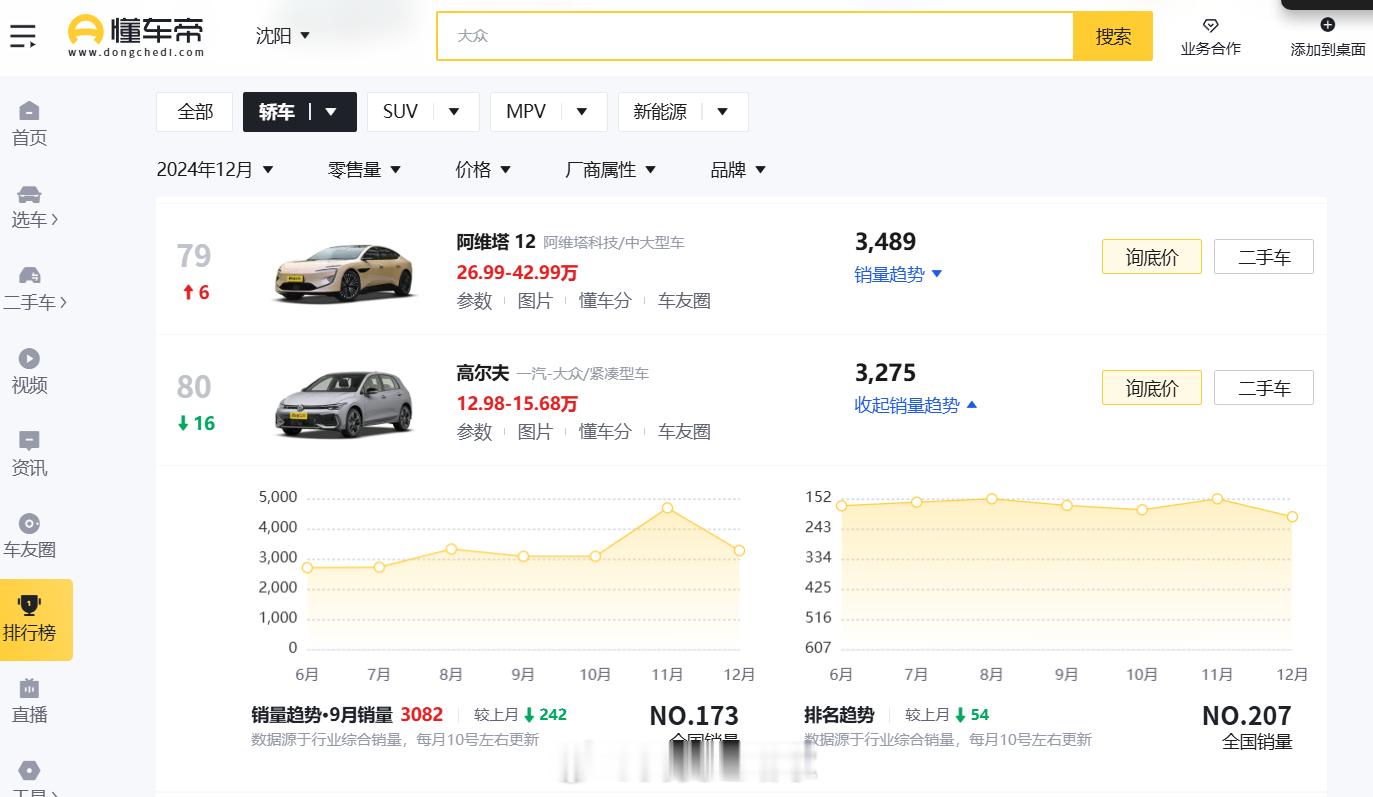
Task: Open 高尔夫 title link
Action: (482, 373)
